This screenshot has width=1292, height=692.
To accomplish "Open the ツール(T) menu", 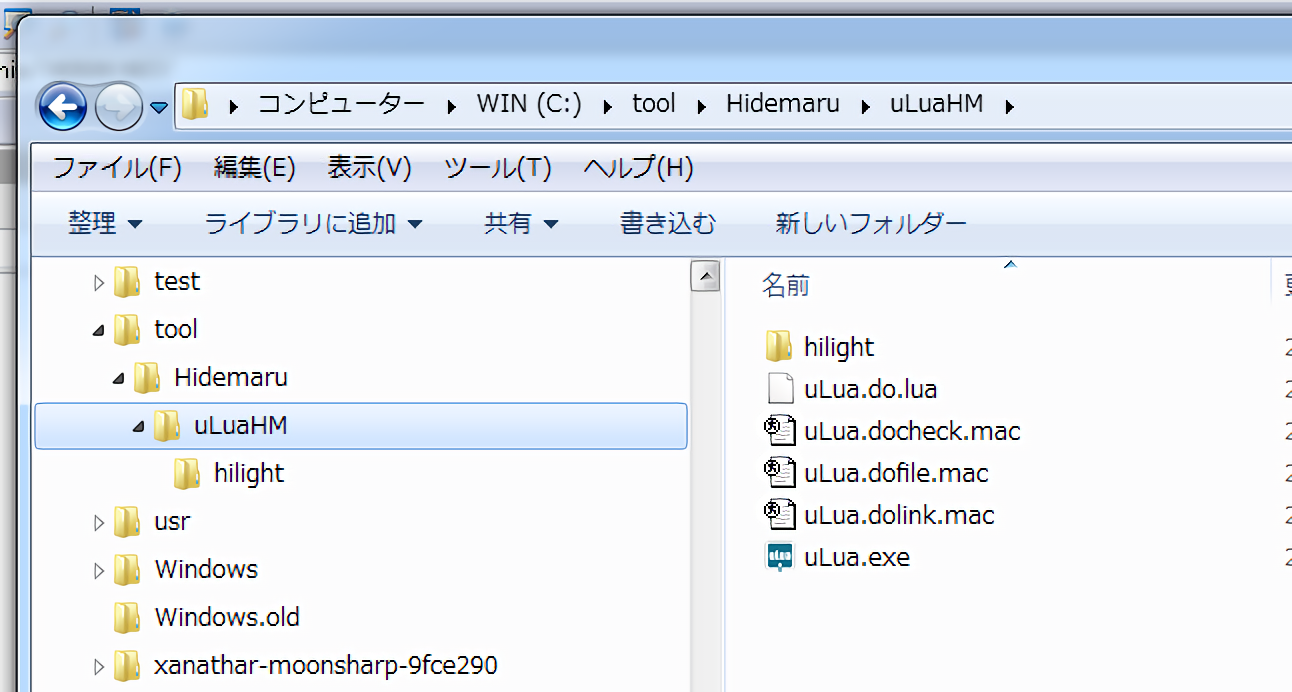I will [497, 168].
